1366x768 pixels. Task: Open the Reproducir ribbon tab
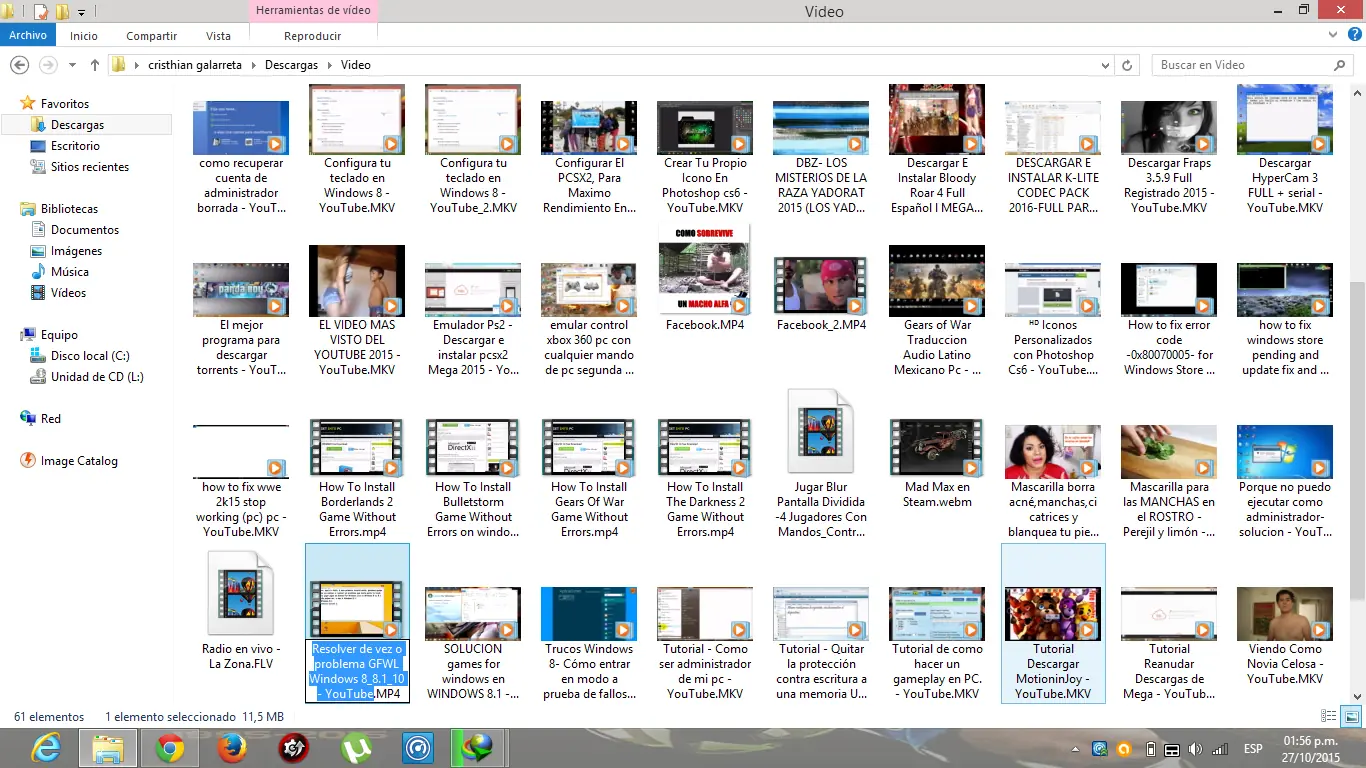point(313,36)
